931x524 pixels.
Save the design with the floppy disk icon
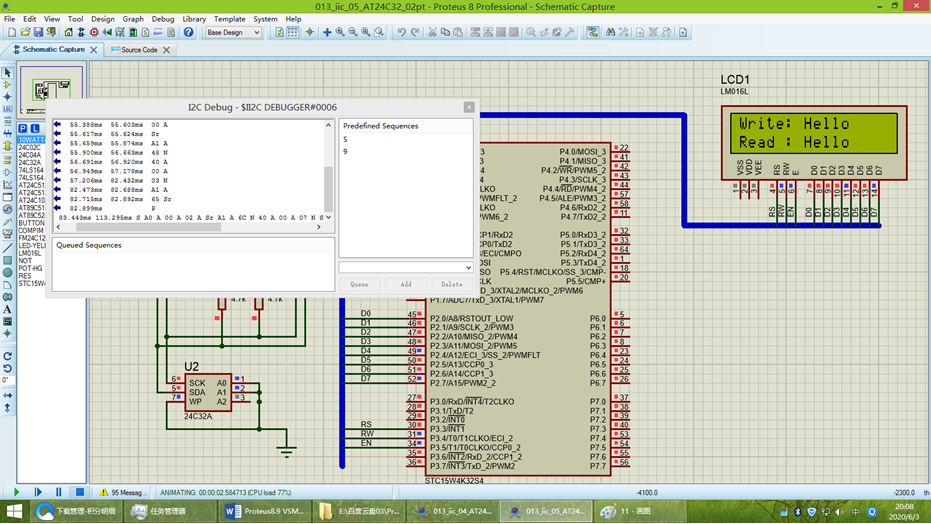tap(38, 33)
